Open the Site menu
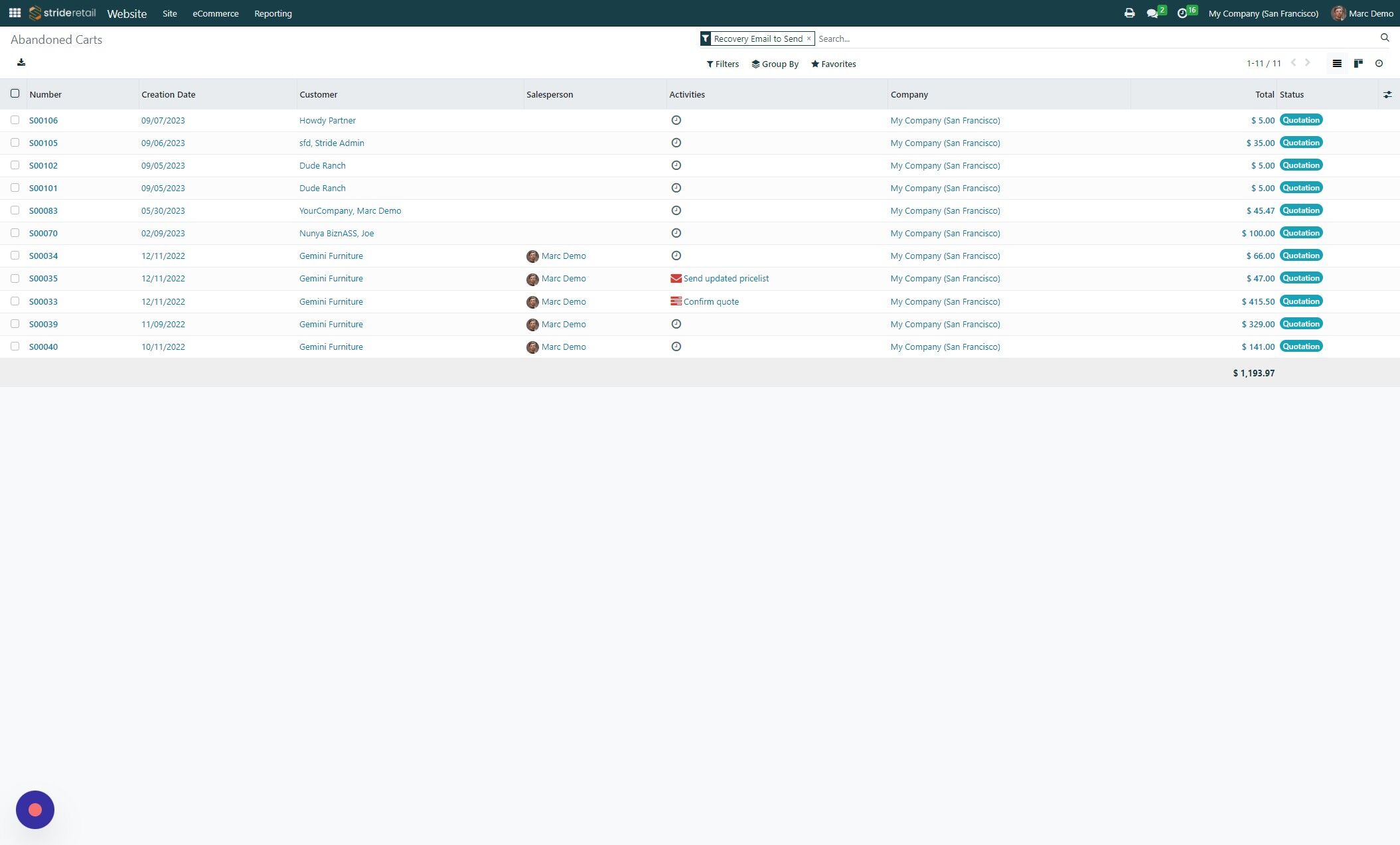Screen dimensions: 1400x845 pyautogui.click(x=170, y=13)
